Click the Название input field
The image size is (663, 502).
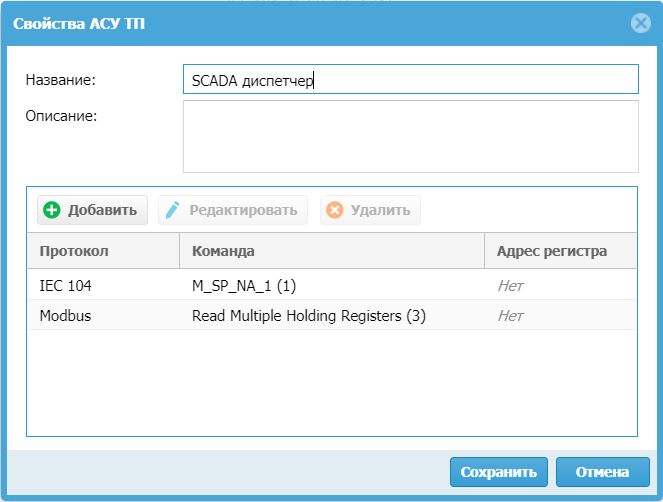tap(410, 79)
